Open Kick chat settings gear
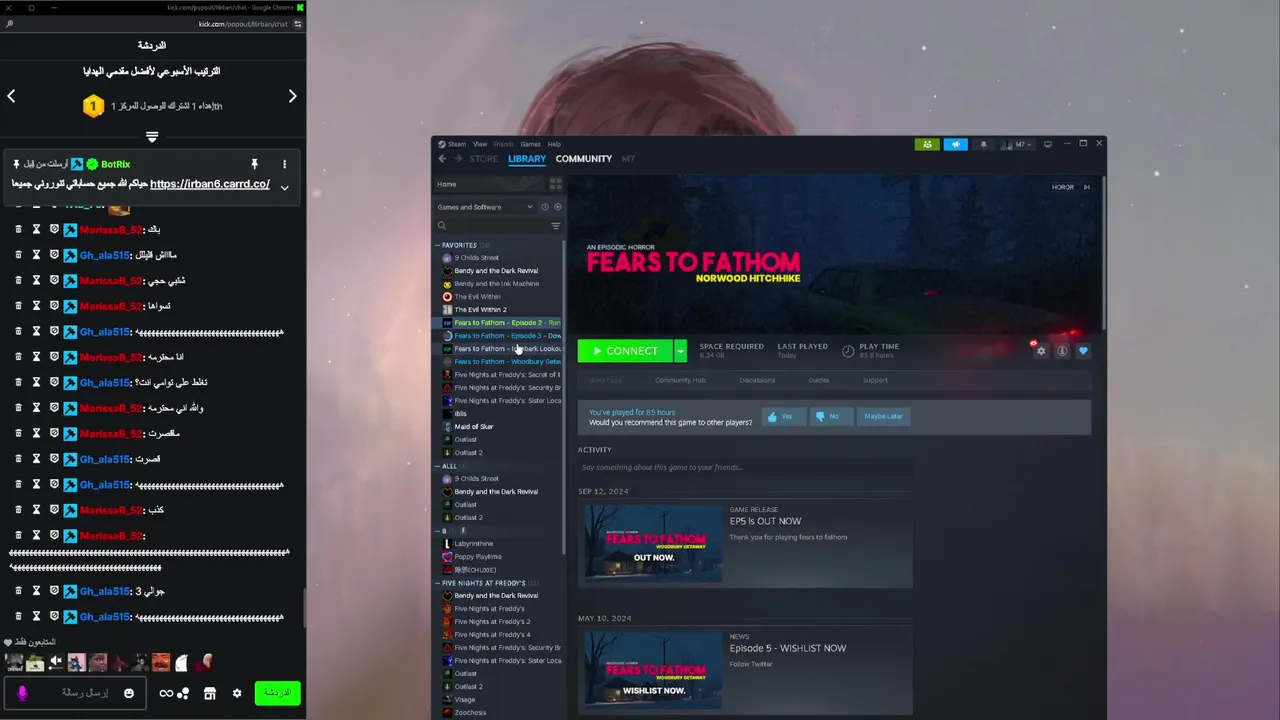This screenshot has width=1280, height=720. pos(237,693)
